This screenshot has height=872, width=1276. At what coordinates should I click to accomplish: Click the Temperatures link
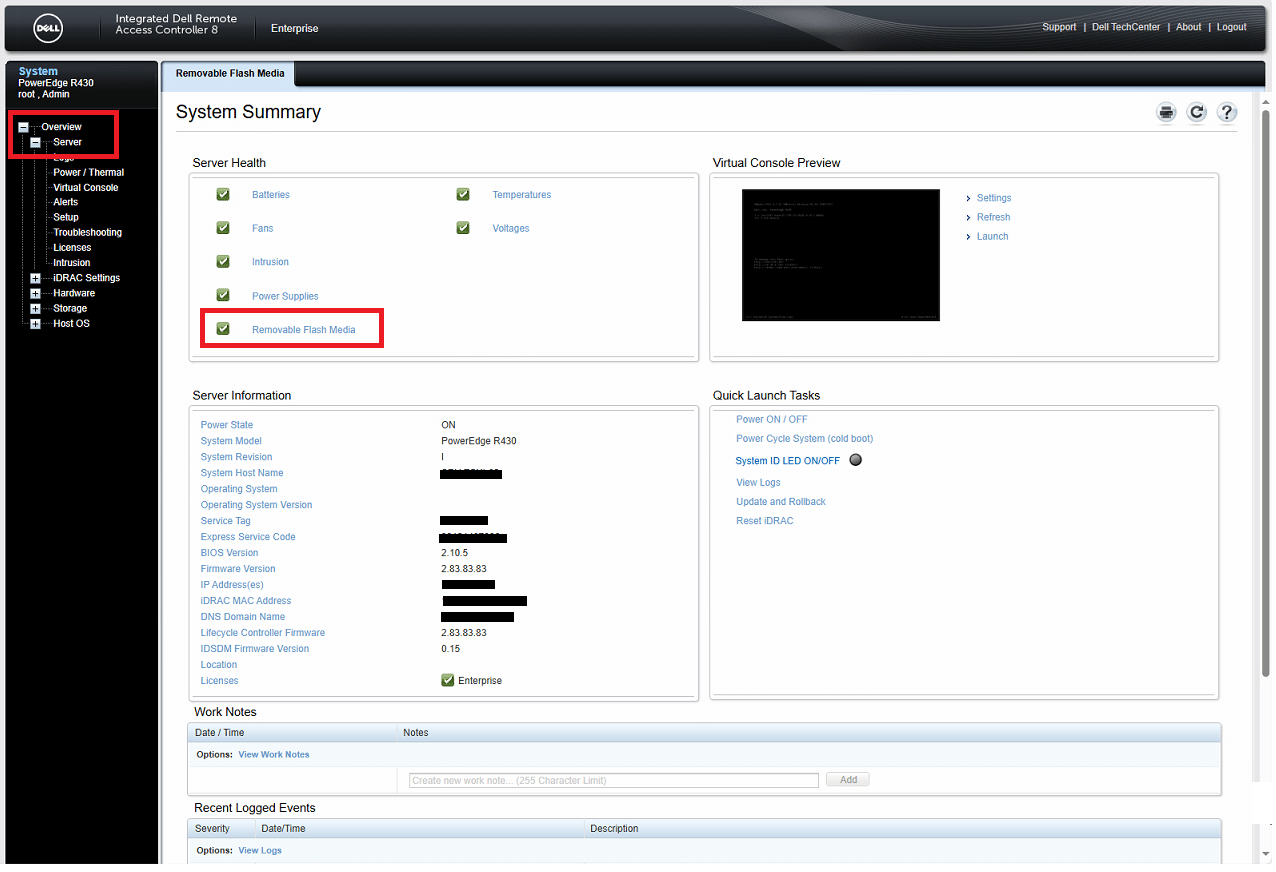(521, 195)
